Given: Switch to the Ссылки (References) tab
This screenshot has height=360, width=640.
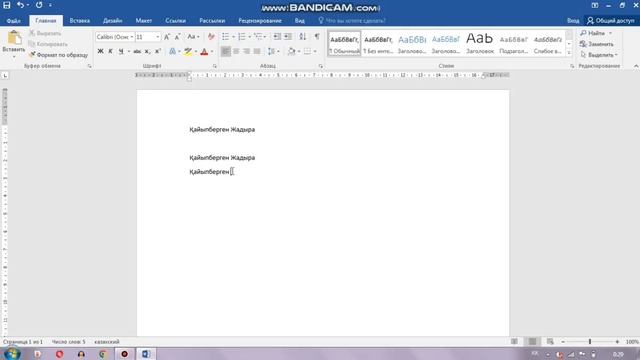Looking at the screenshot, I should coord(176,21).
